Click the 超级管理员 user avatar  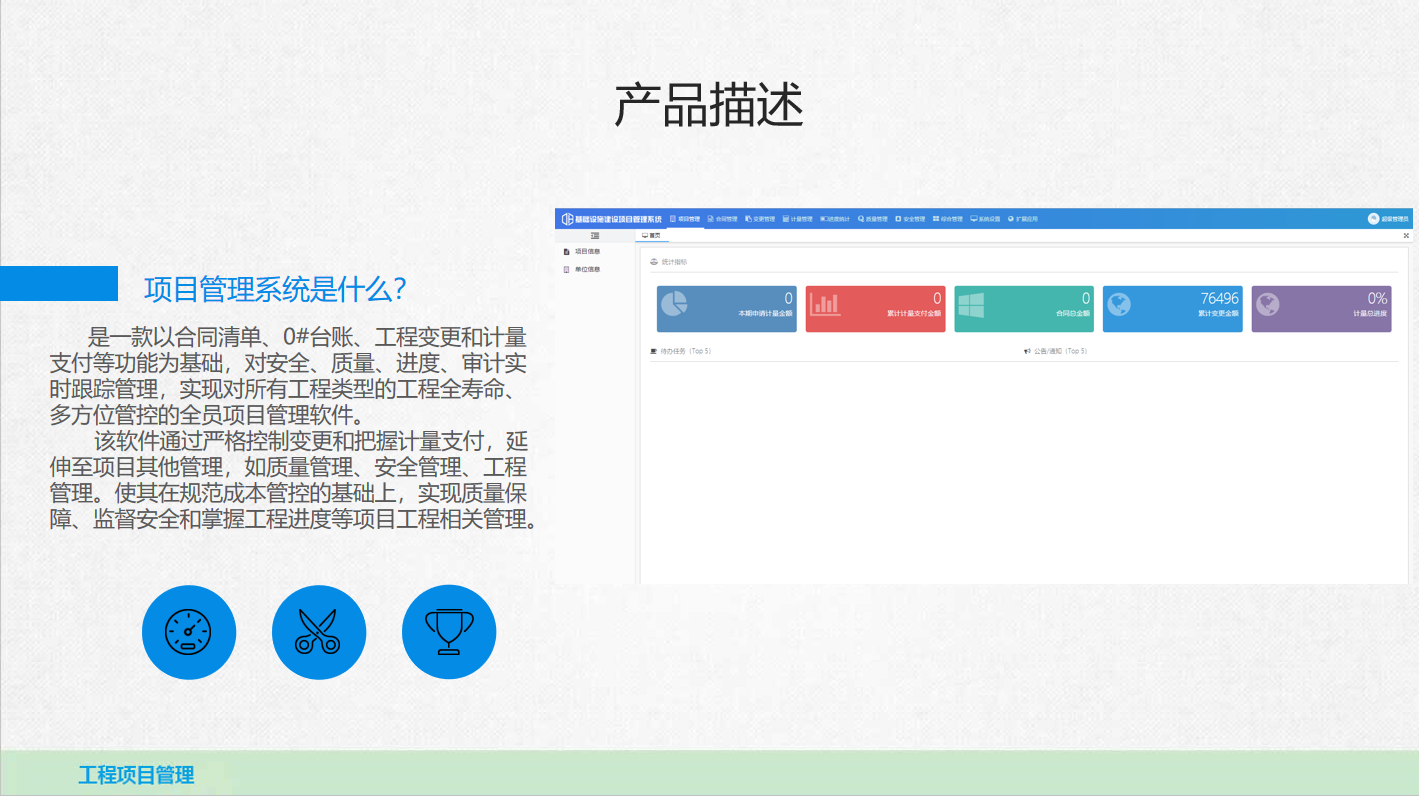point(1374,219)
